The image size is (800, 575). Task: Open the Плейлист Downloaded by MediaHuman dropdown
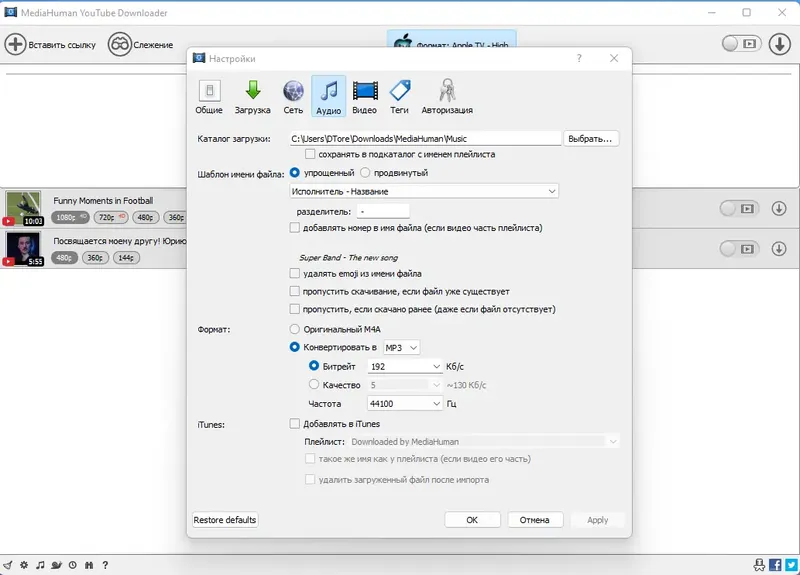coord(485,441)
